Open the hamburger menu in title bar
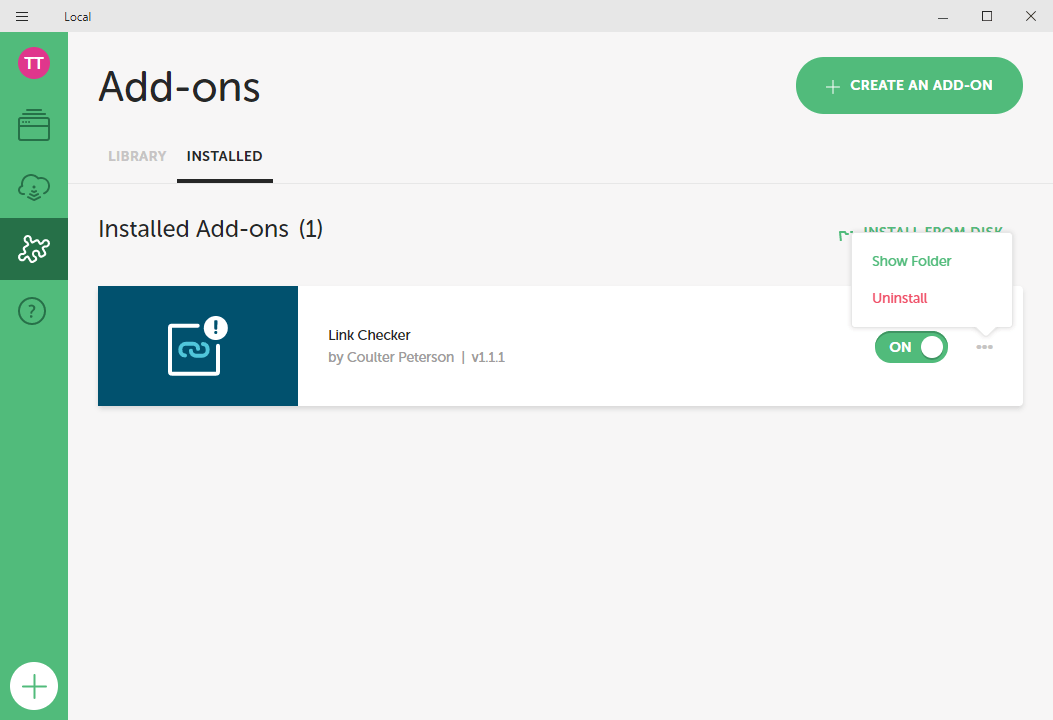Viewport: 1053px width, 720px height. (22, 16)
